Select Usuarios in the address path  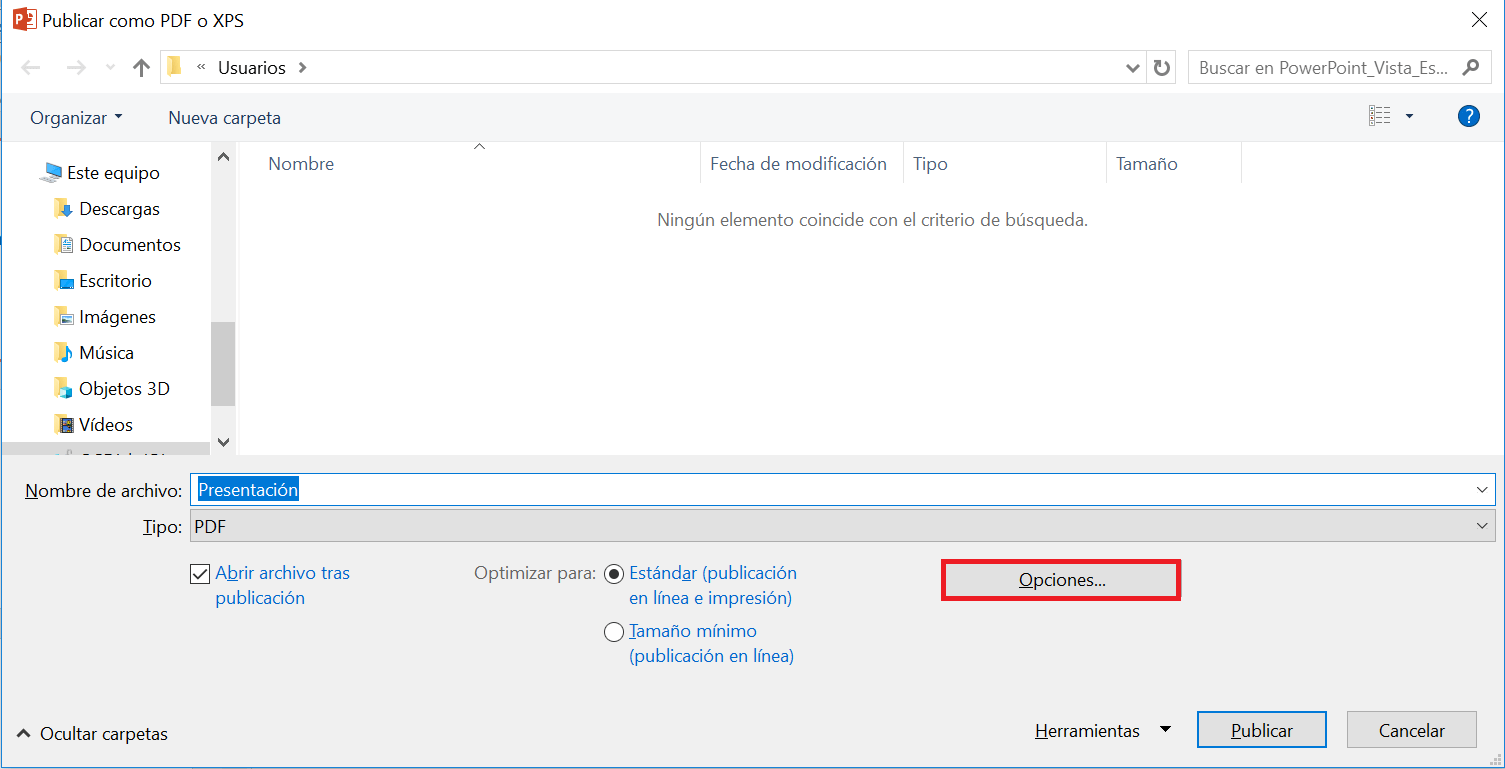(252, 68)
